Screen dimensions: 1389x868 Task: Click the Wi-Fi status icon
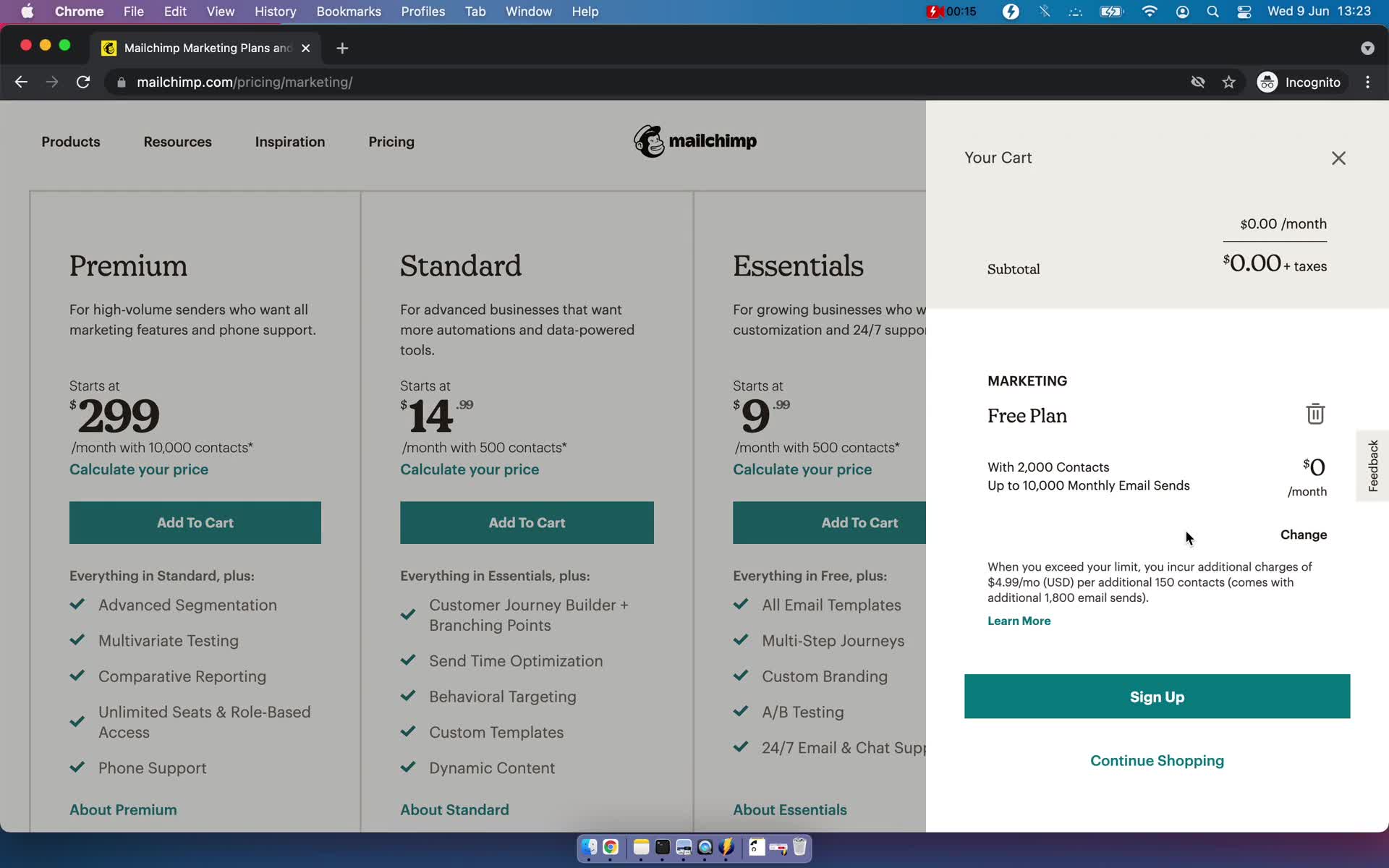click(1149, 12)
